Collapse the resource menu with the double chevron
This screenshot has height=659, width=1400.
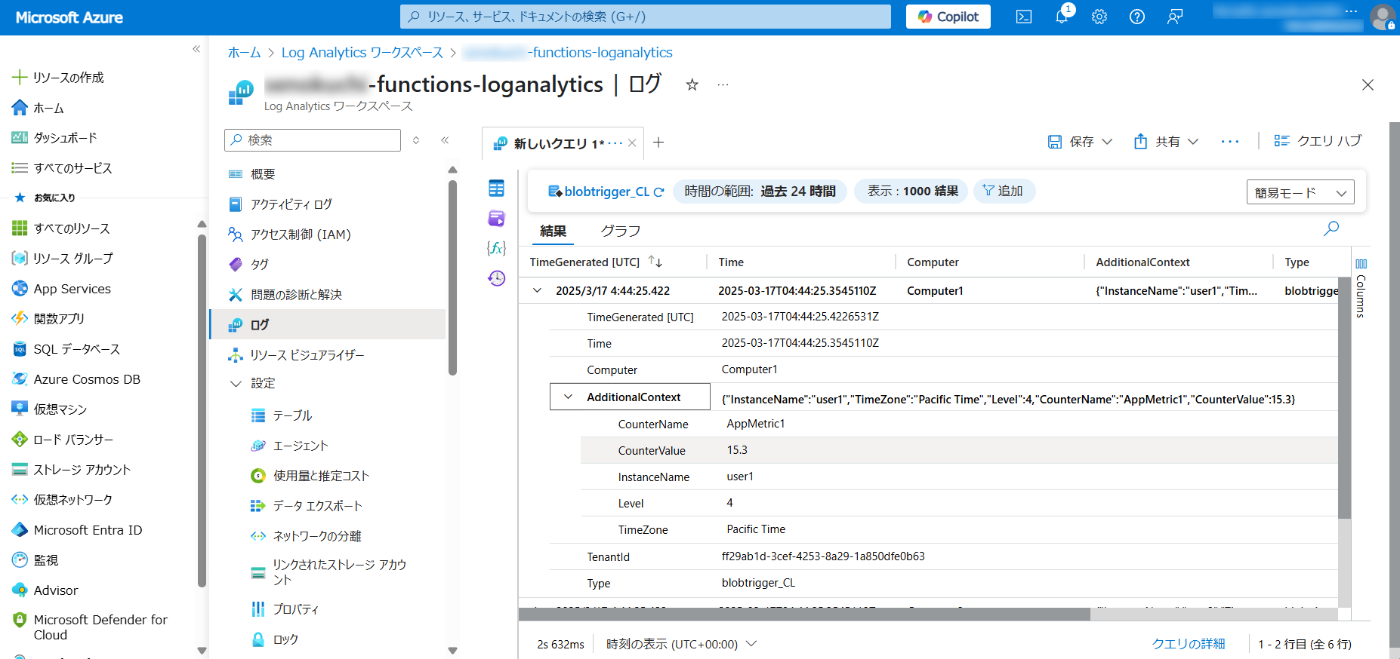[445, 140]
